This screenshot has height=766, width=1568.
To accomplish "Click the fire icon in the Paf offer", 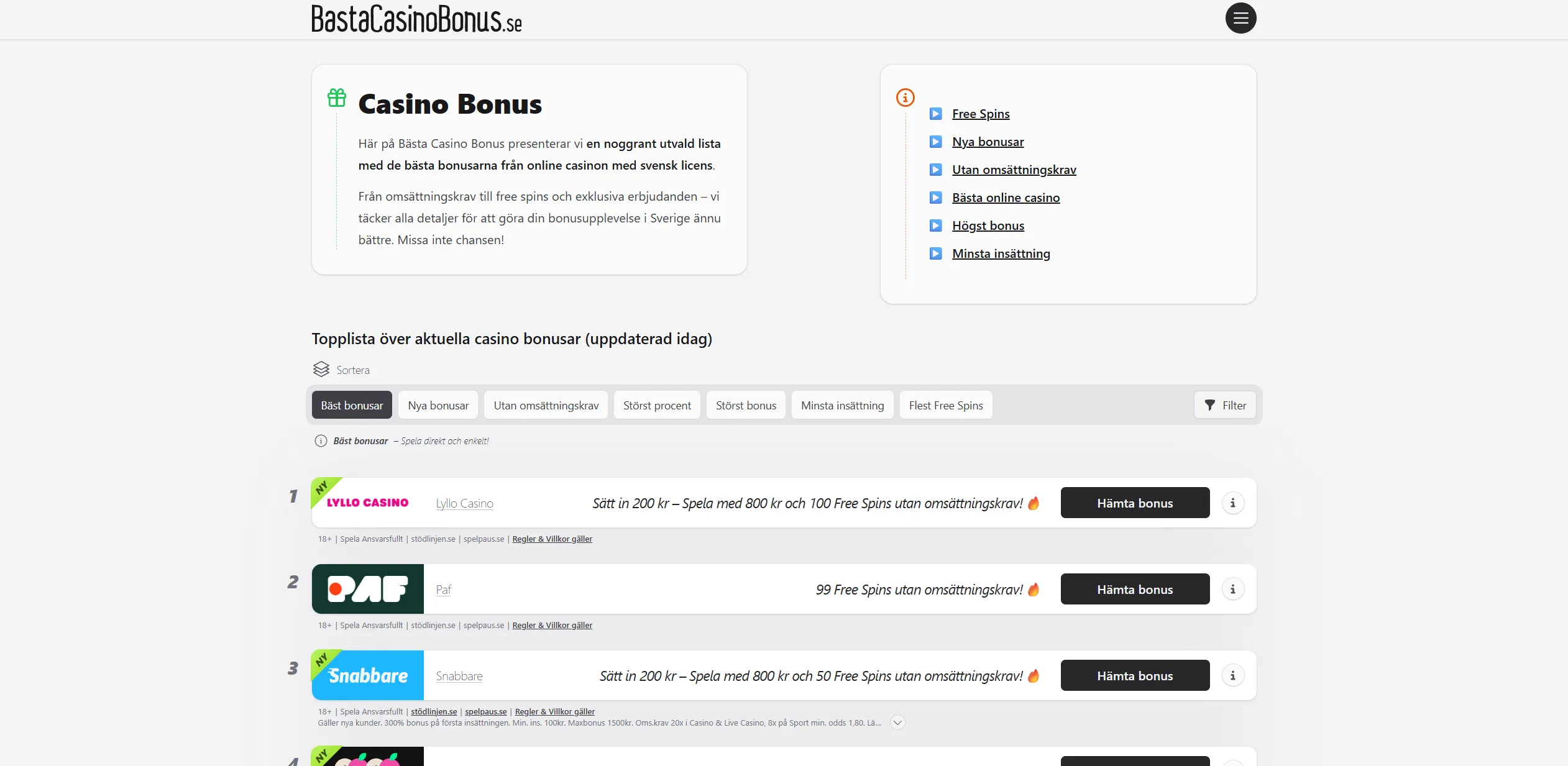I will click(1034, 589).
